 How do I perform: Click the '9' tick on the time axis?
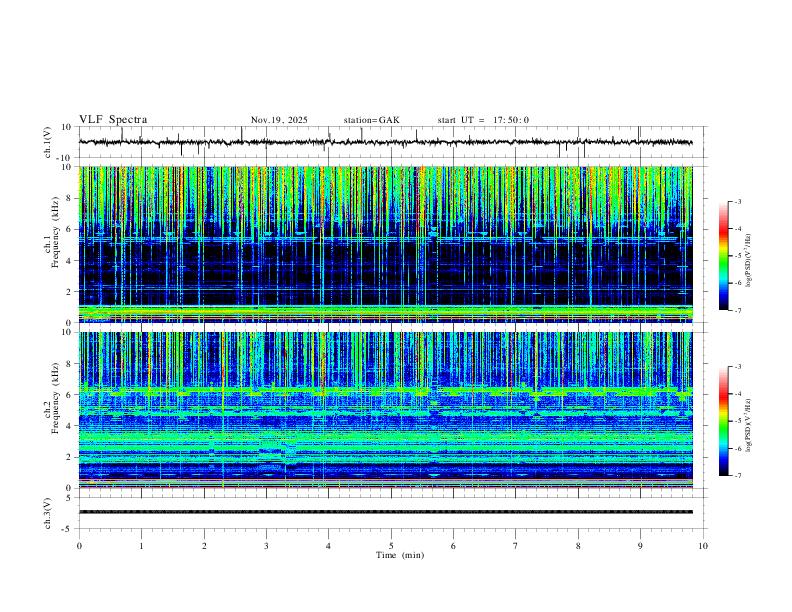640,546
